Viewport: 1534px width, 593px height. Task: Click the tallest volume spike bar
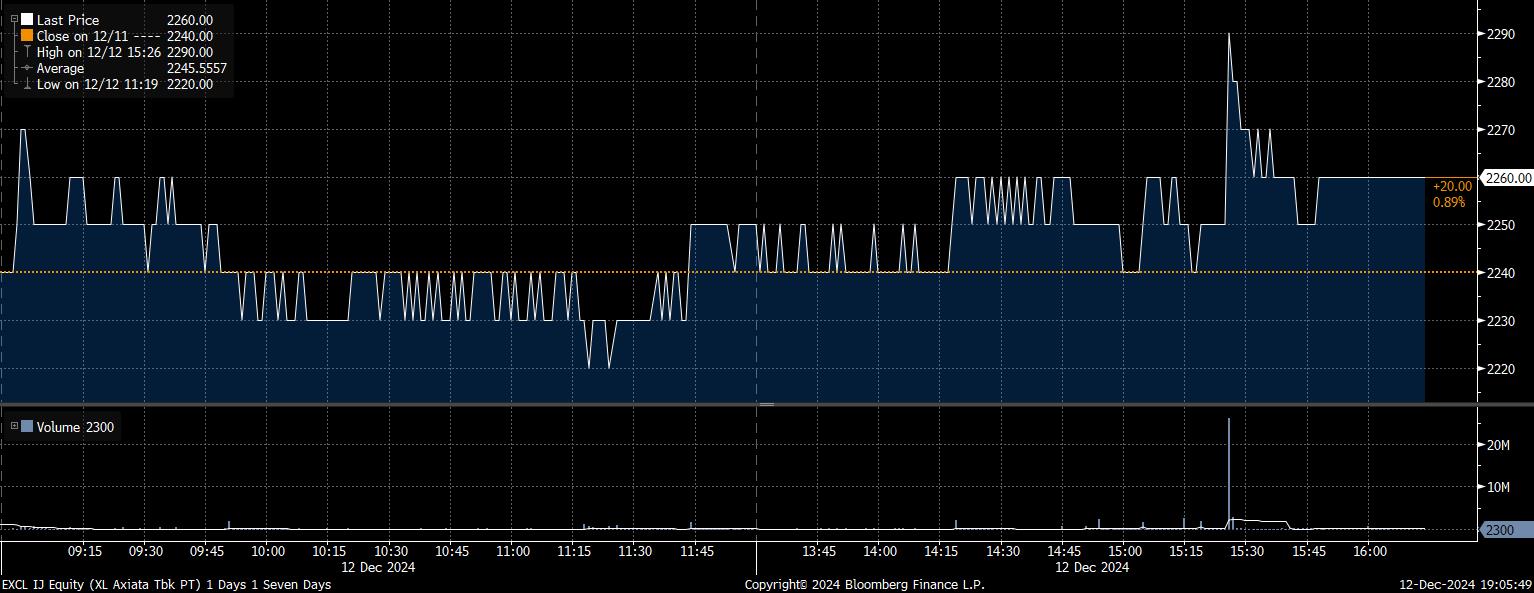[x=1228, y=470]
